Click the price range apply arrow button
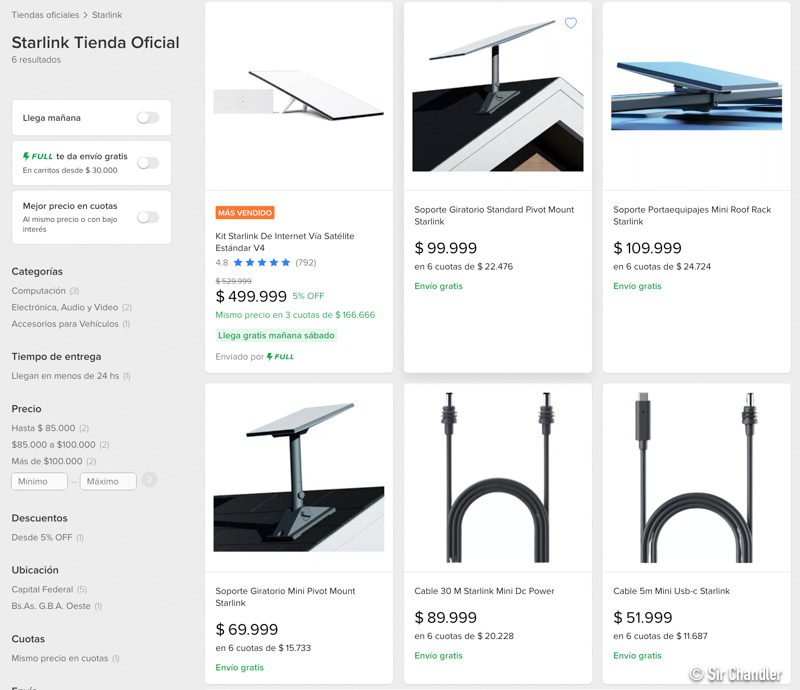 pos(149,480)
